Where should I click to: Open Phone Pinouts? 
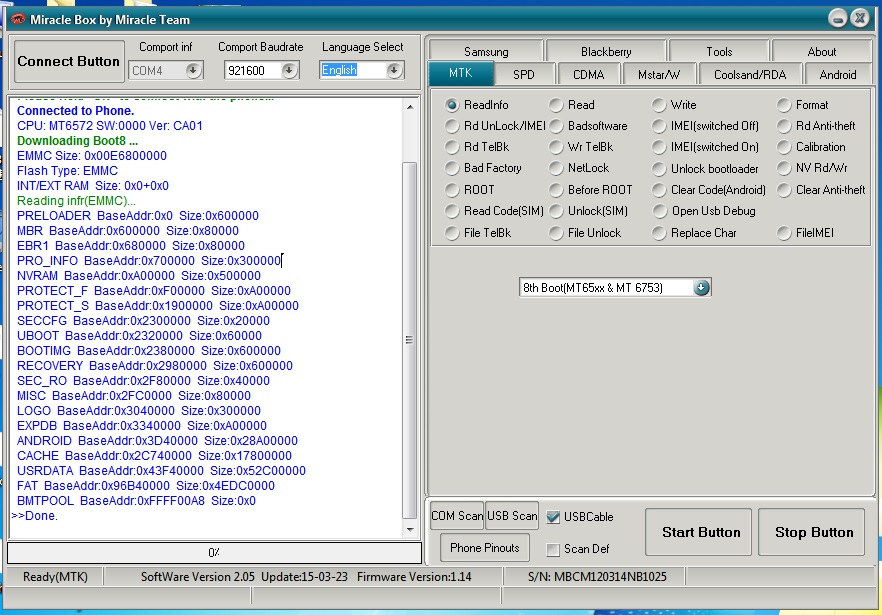pyautogui.click(x=485, y=548)
